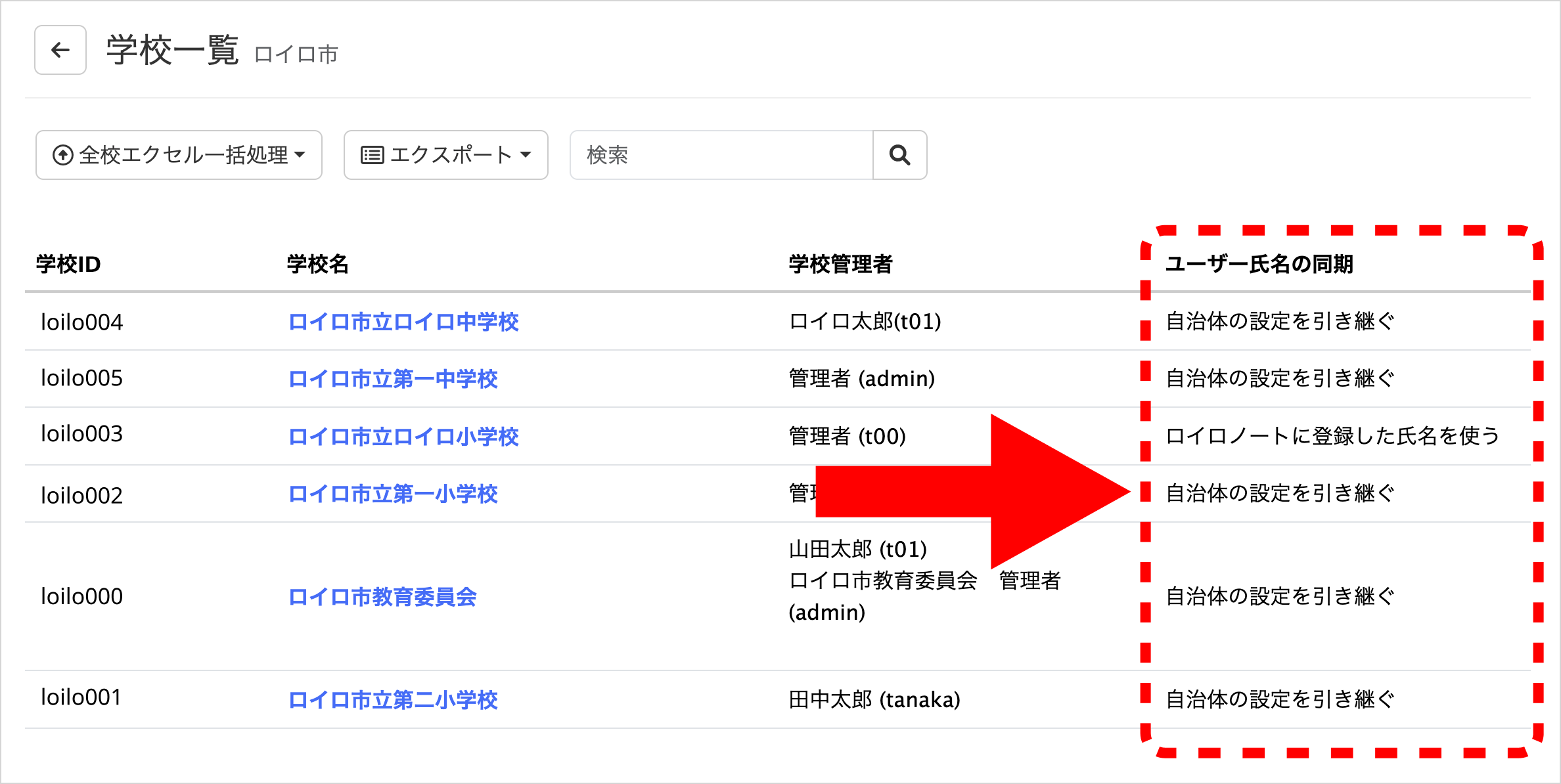Click the ユーザー氏名の同期 column header
Viewport: 1561px width, 784px height.
1259,264
